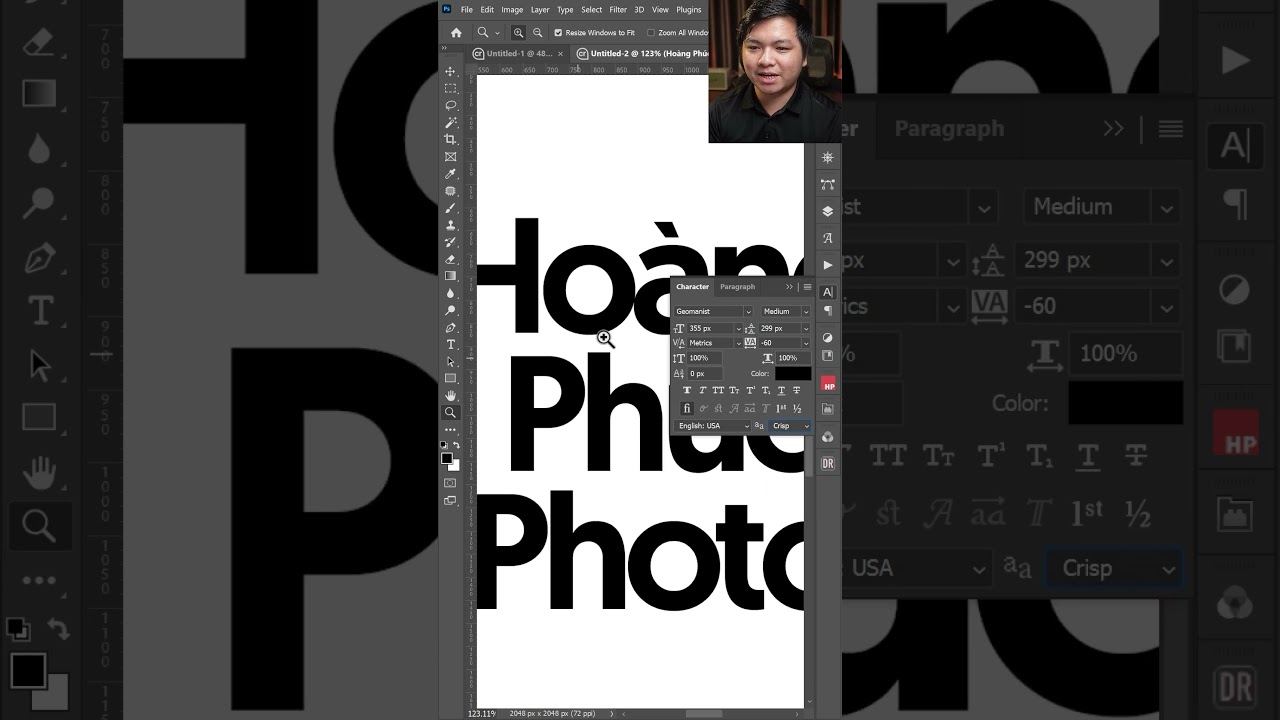Image resolution: width=1280 pixels, height=720 pixels.
Task: Open the text Color swatch
Action: 793,374
